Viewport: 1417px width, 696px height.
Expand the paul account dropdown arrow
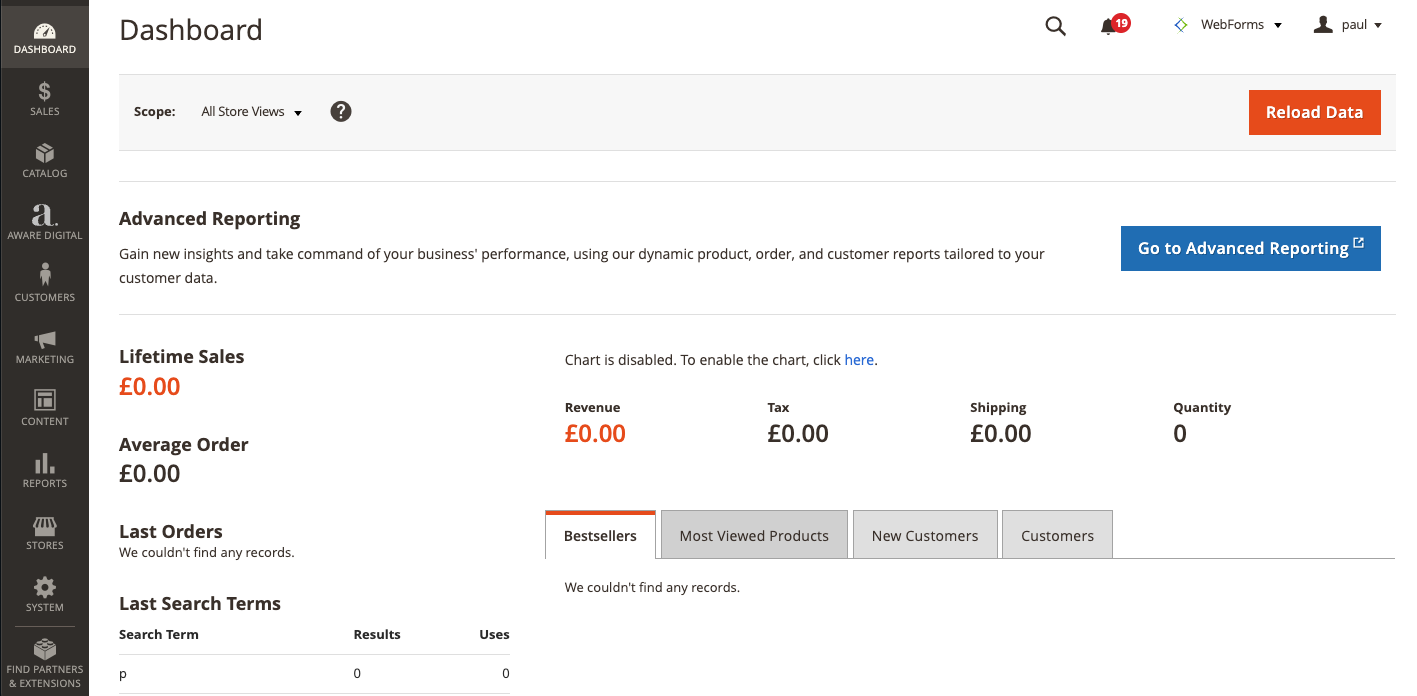pos(1378,26)
